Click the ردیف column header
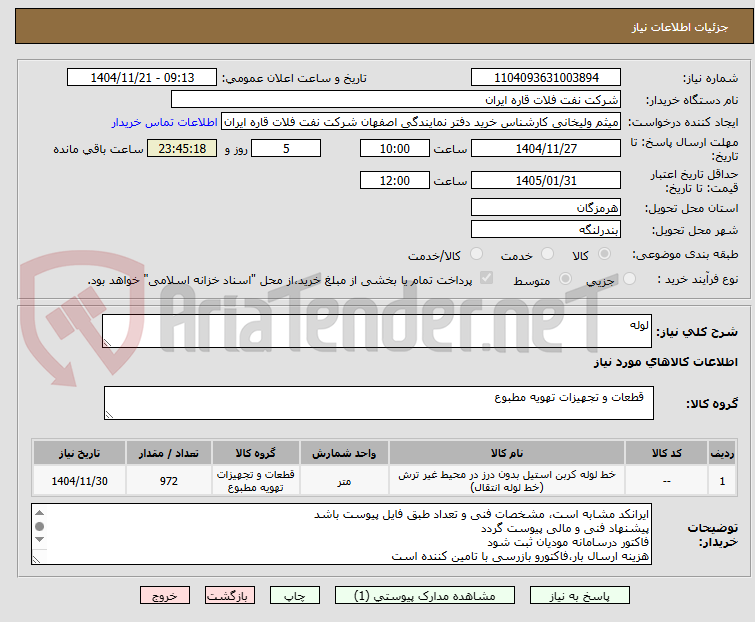This screenshot has height=622, width=755. click(722, 453)
